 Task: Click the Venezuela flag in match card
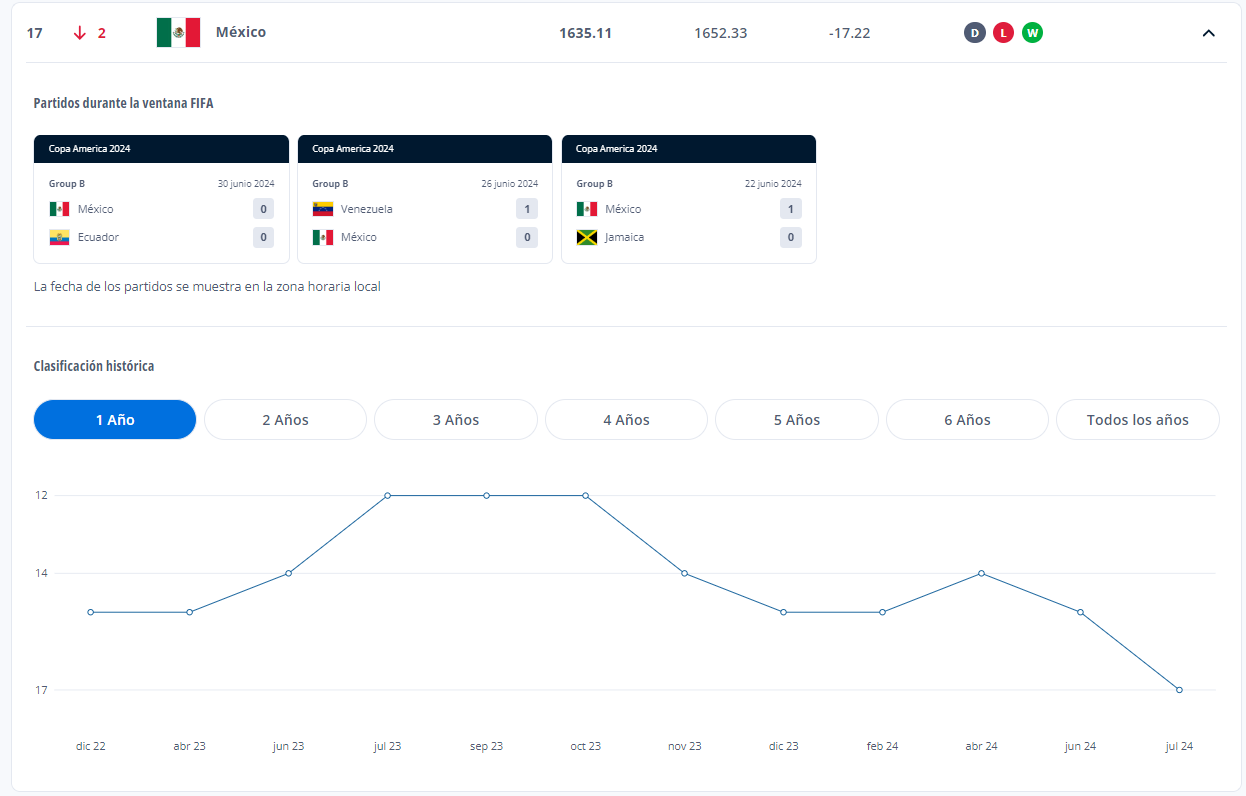[323, 209]
